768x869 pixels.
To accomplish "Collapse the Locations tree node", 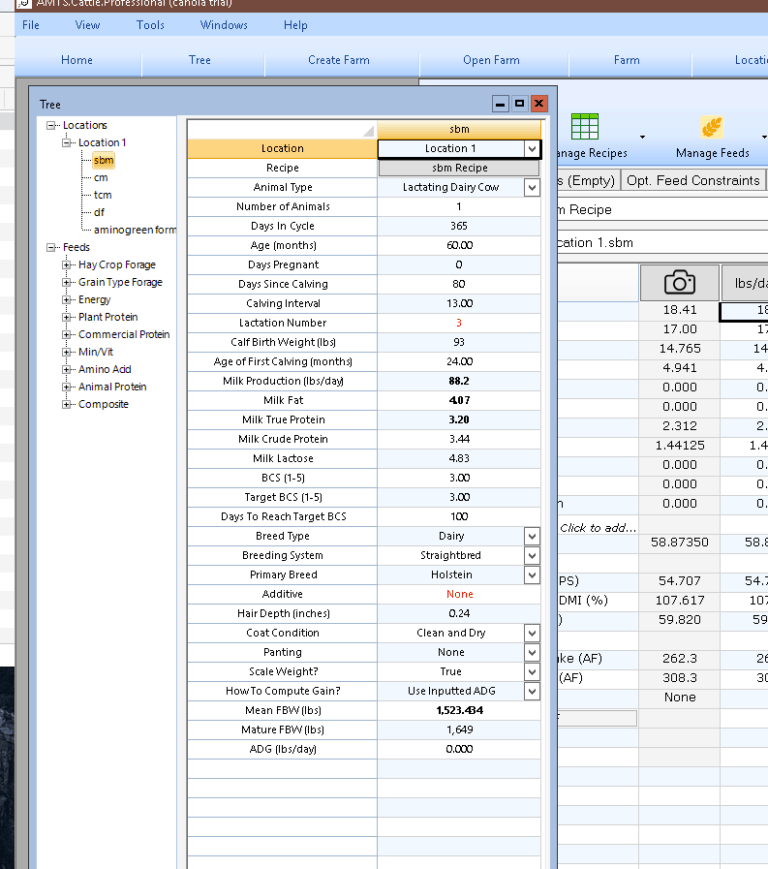I will pos(51,125).
